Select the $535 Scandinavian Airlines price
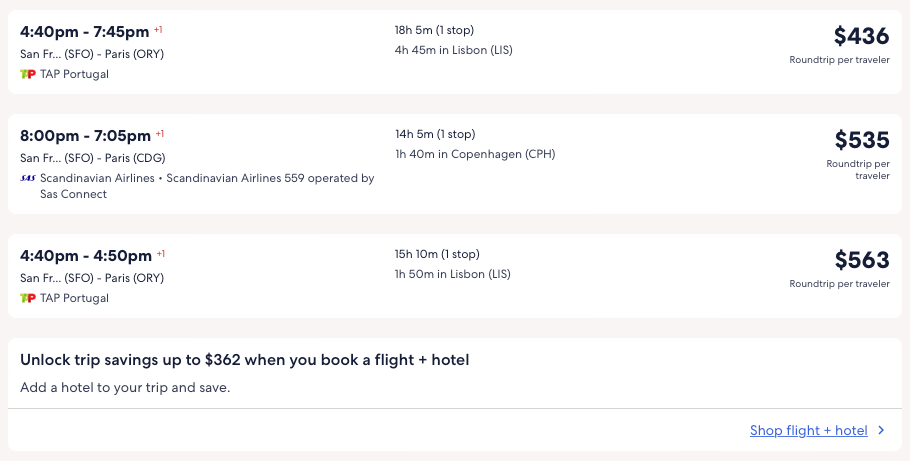Image resolution: width=910 pixels, height=461 pixels. (x=861, y=140)
